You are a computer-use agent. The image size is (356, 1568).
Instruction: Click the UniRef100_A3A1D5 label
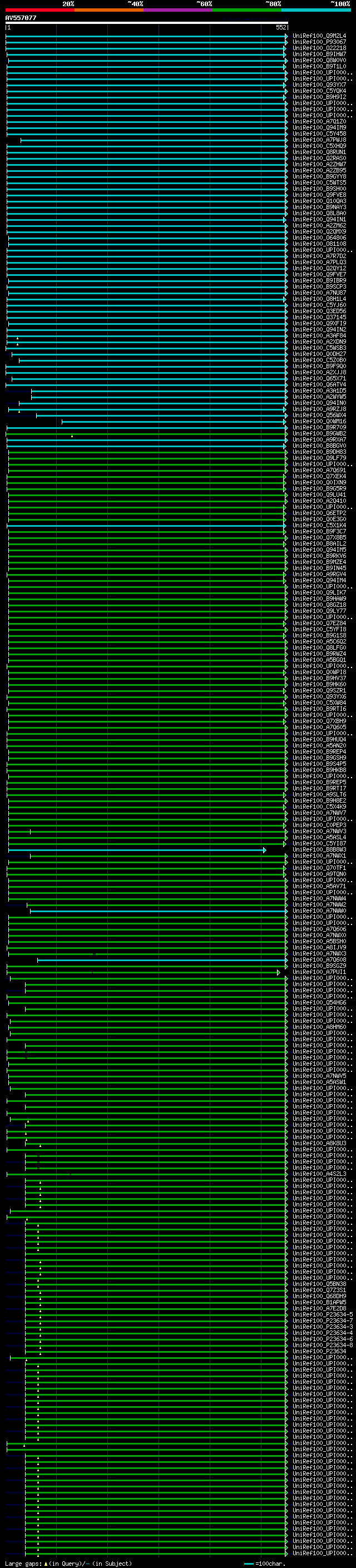(319, 392)
